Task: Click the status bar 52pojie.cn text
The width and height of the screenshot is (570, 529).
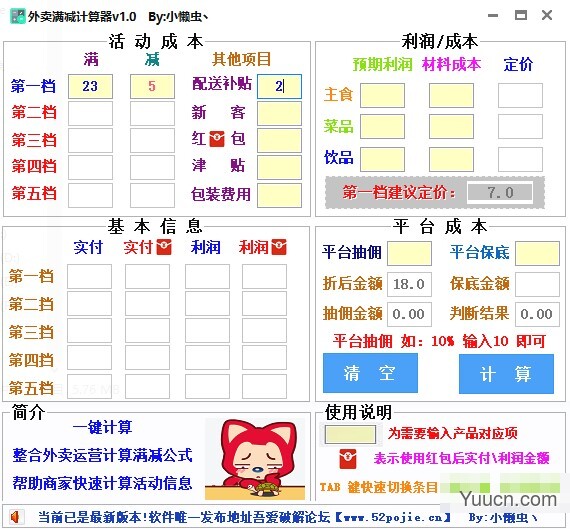Action: [x=393, y=517]
